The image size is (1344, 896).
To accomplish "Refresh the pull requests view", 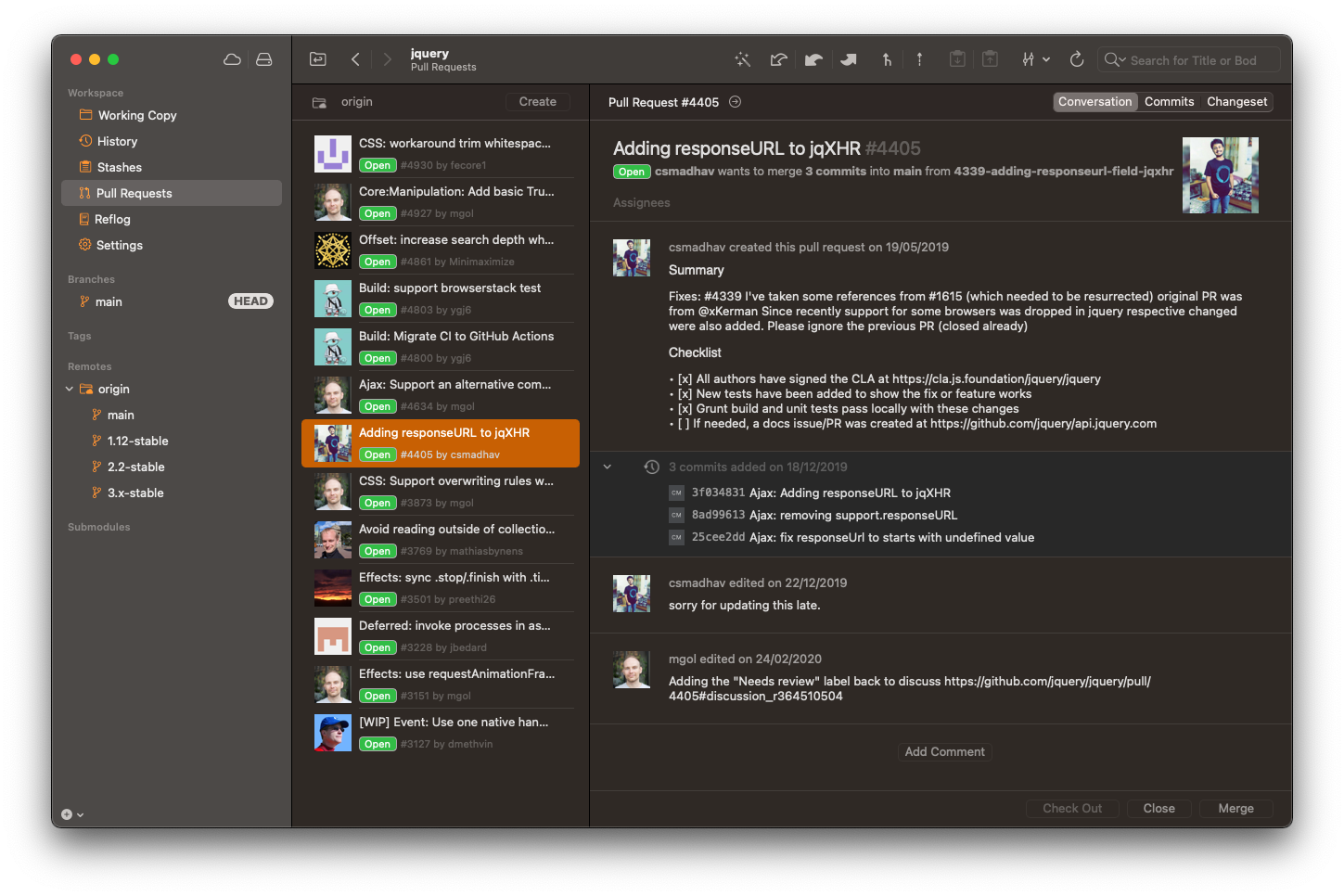I will click(1077, 59).
